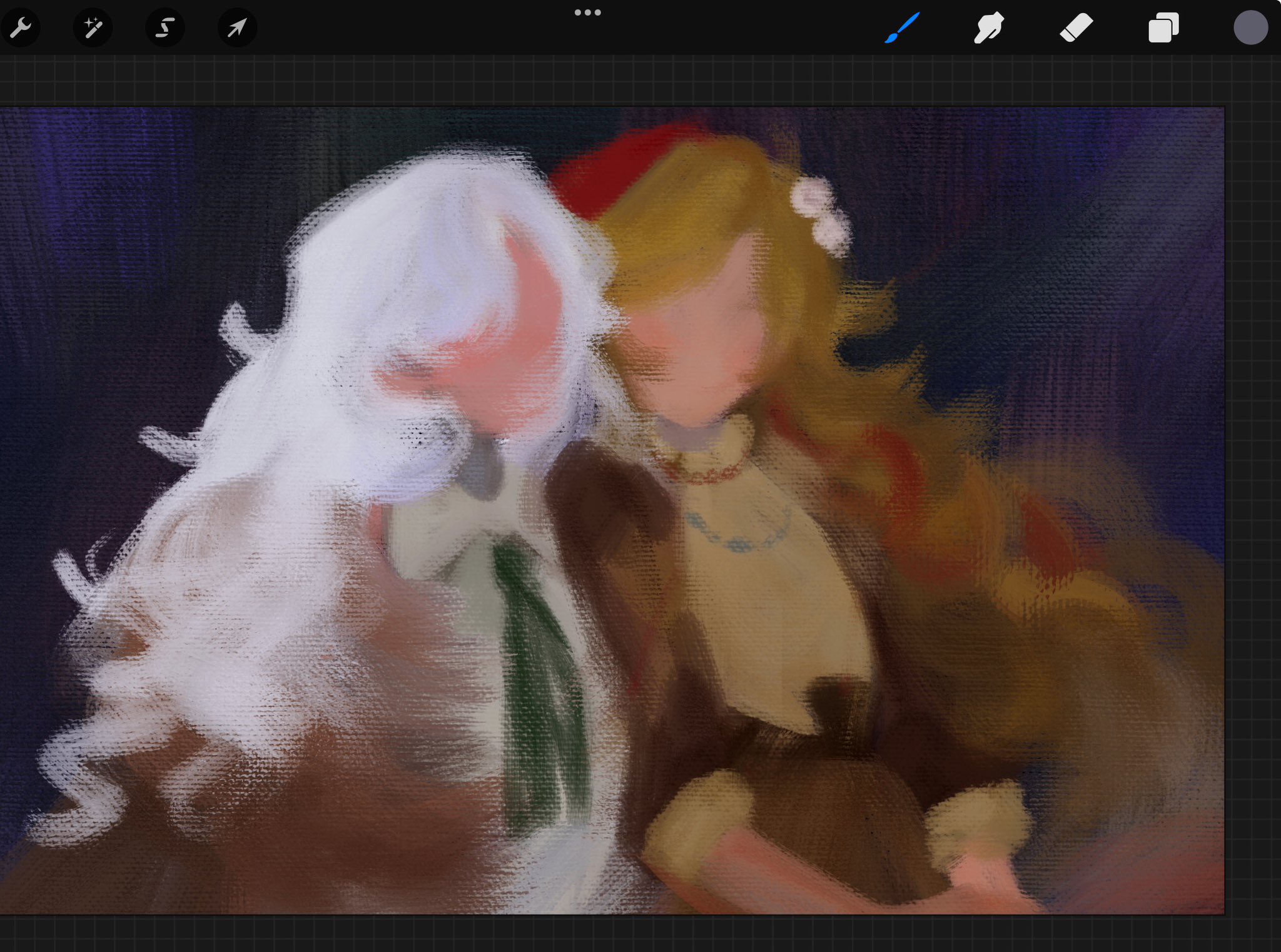Tap the painting canvas artwork
1281x952 pixels.
pyautogui.click(x=612, y=510)
